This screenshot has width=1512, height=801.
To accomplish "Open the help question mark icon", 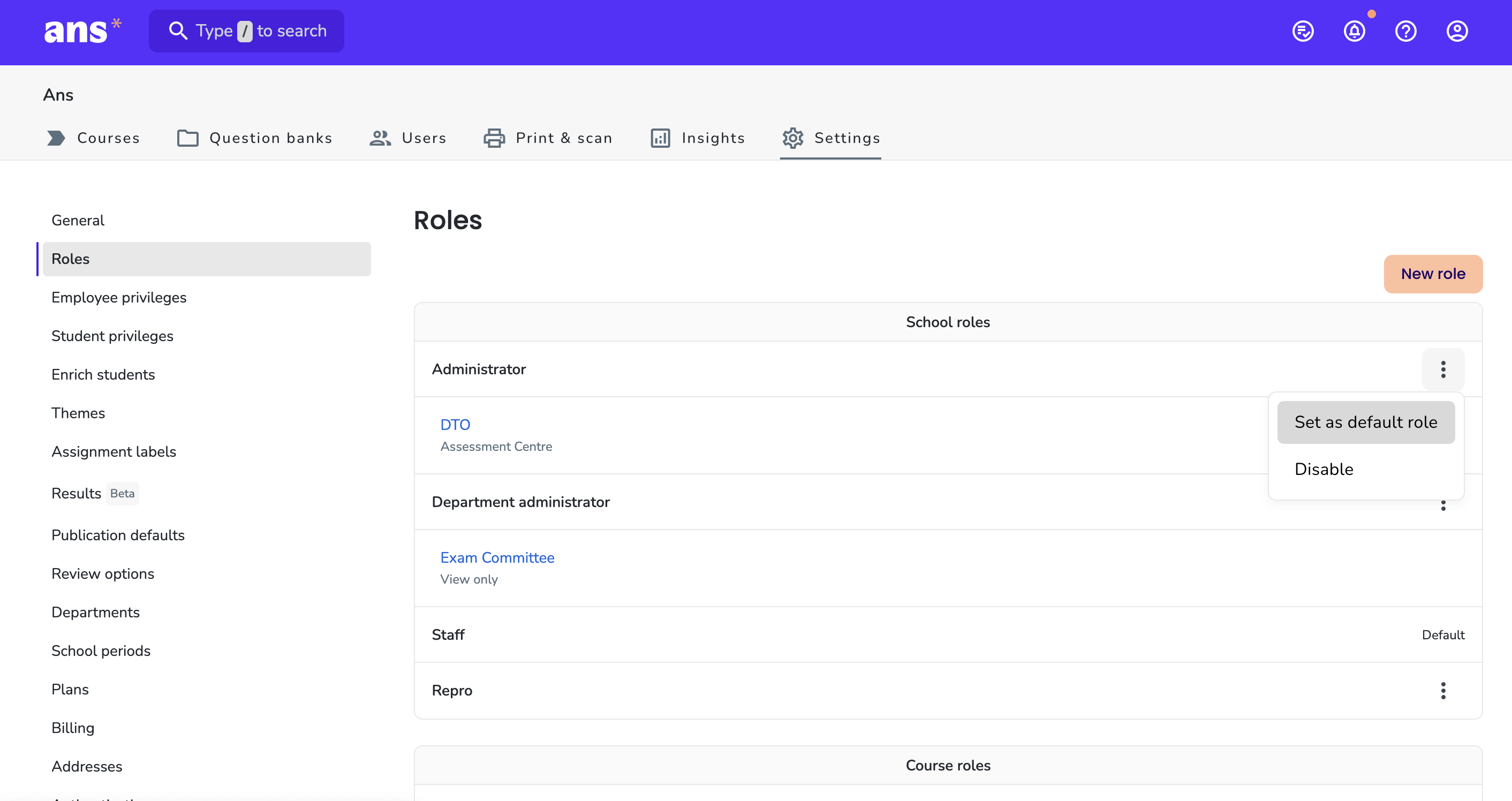I will point(1405,31).
